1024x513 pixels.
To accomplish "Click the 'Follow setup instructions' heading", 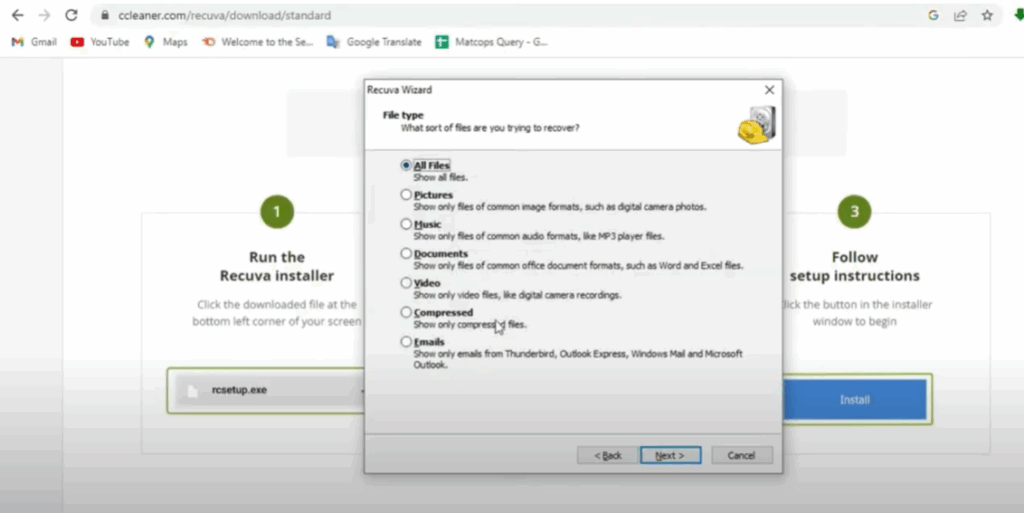I will (855, 266).
